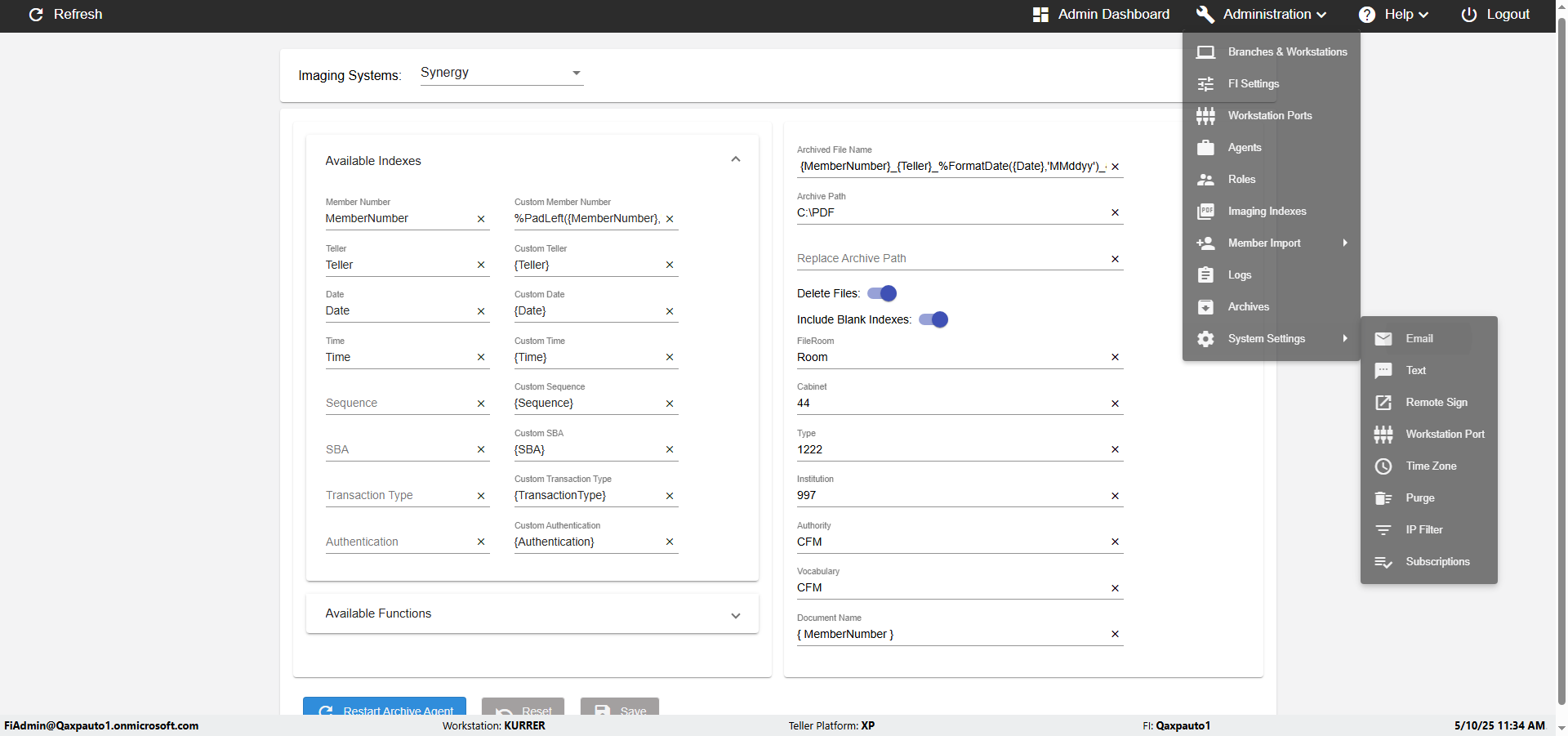Select Subscriptions in System Settings submenu
The image size is (1568, 736).
[1437, 562]
